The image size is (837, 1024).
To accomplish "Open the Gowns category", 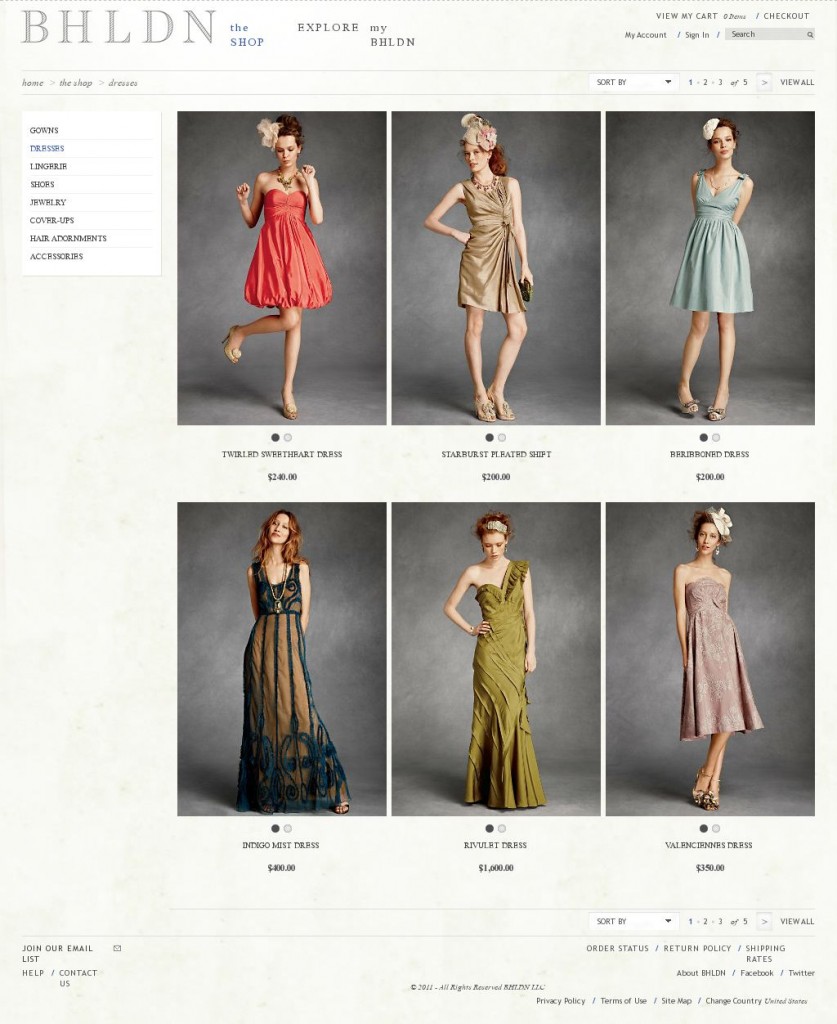I will [44, 131].
